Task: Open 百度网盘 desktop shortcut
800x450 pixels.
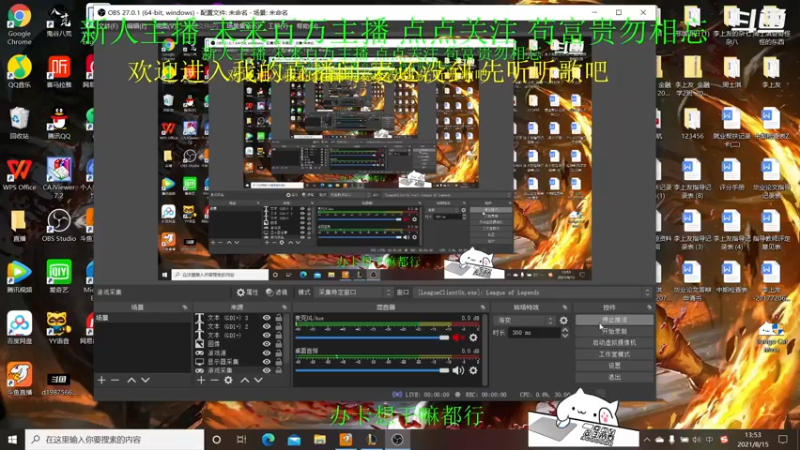Action: 19,327
